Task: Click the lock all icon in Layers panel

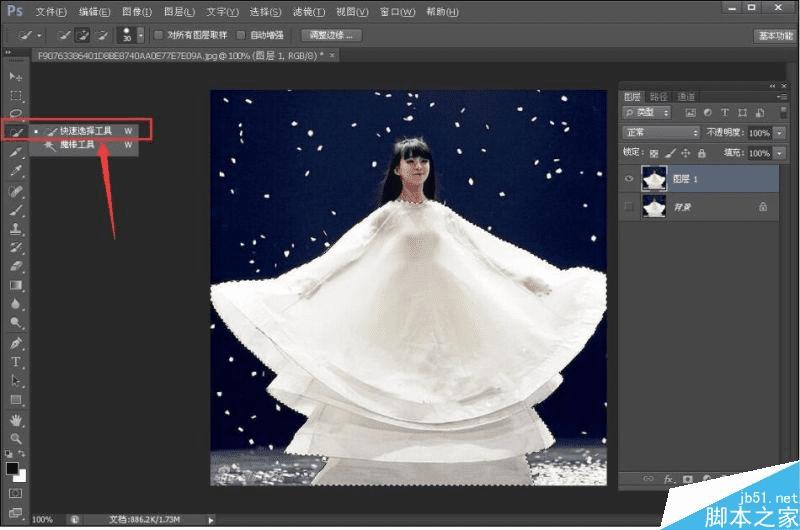Action: coord(701,153)
